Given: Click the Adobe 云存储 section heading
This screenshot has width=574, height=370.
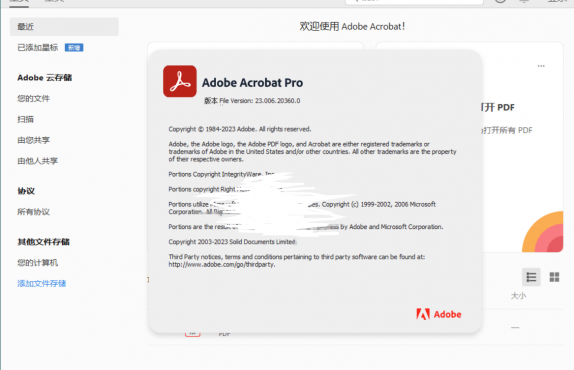Looking at the screenshot, I should pyautogui.click(x=45, y=78).
